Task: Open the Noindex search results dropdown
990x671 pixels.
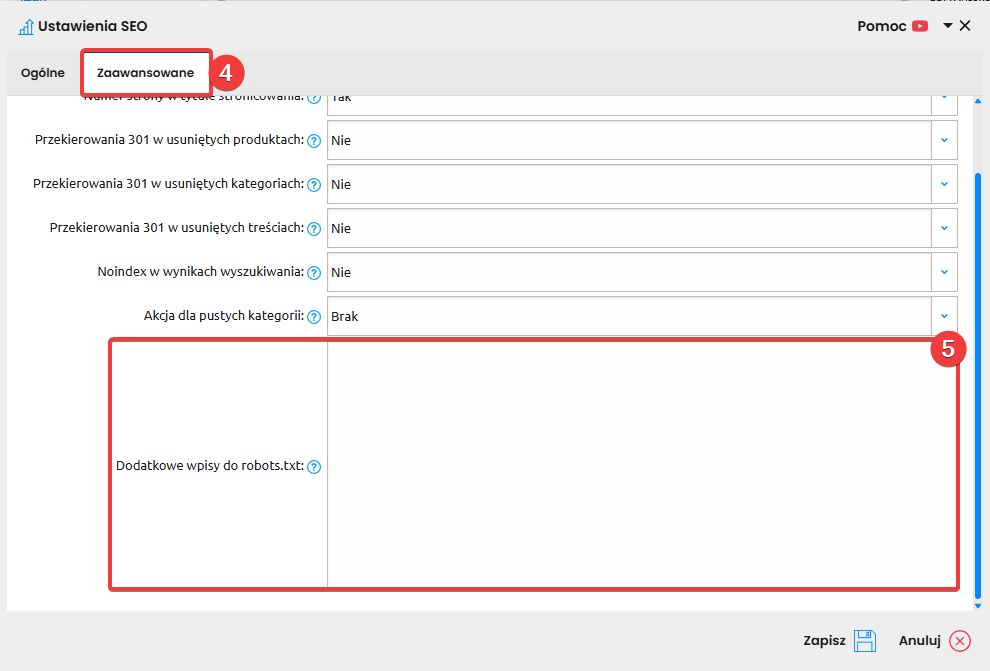Action: pyautogui.click(x=944, y=272)
